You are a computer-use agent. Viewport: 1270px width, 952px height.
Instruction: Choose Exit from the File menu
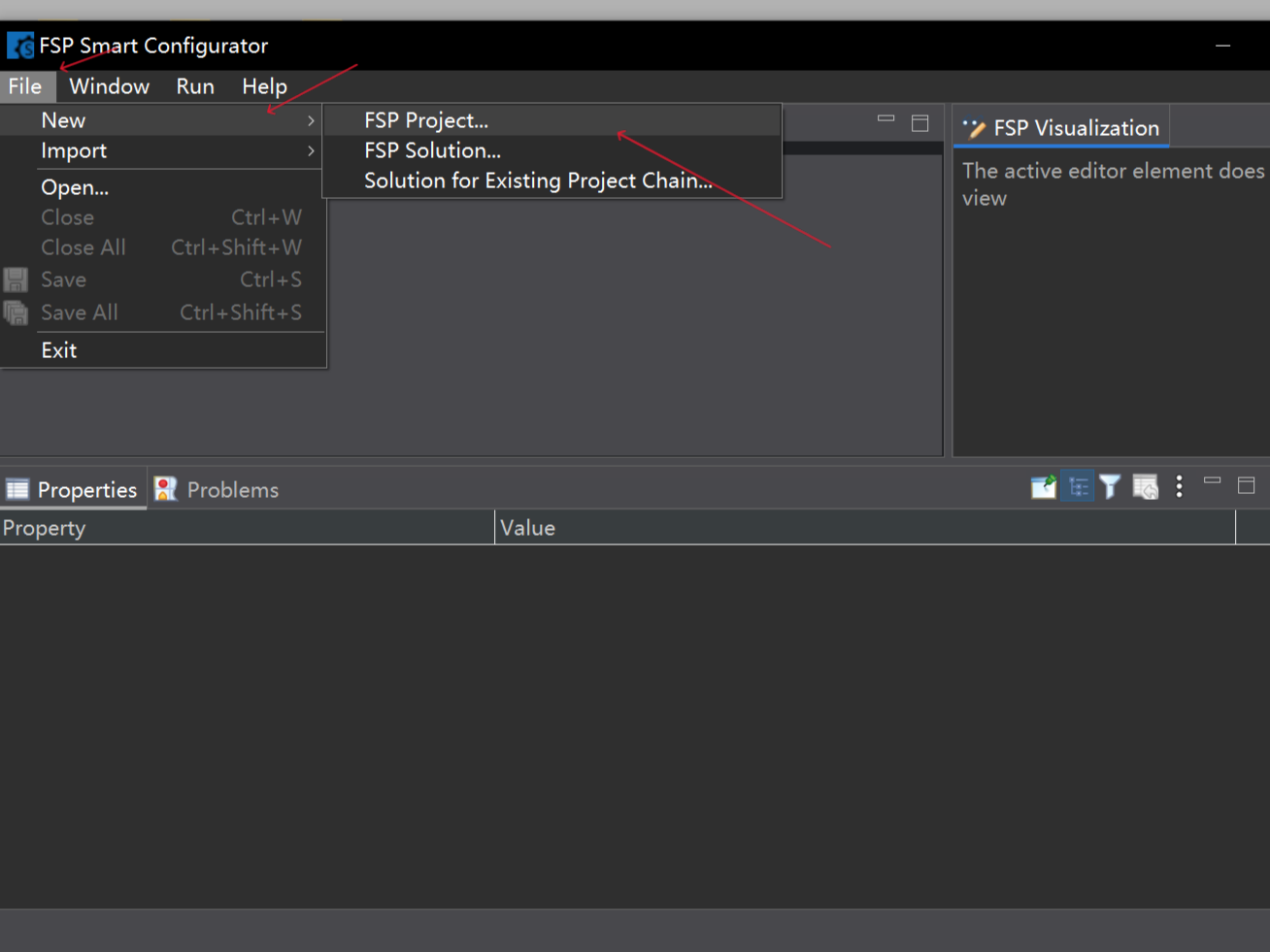(x=163, y=350)
